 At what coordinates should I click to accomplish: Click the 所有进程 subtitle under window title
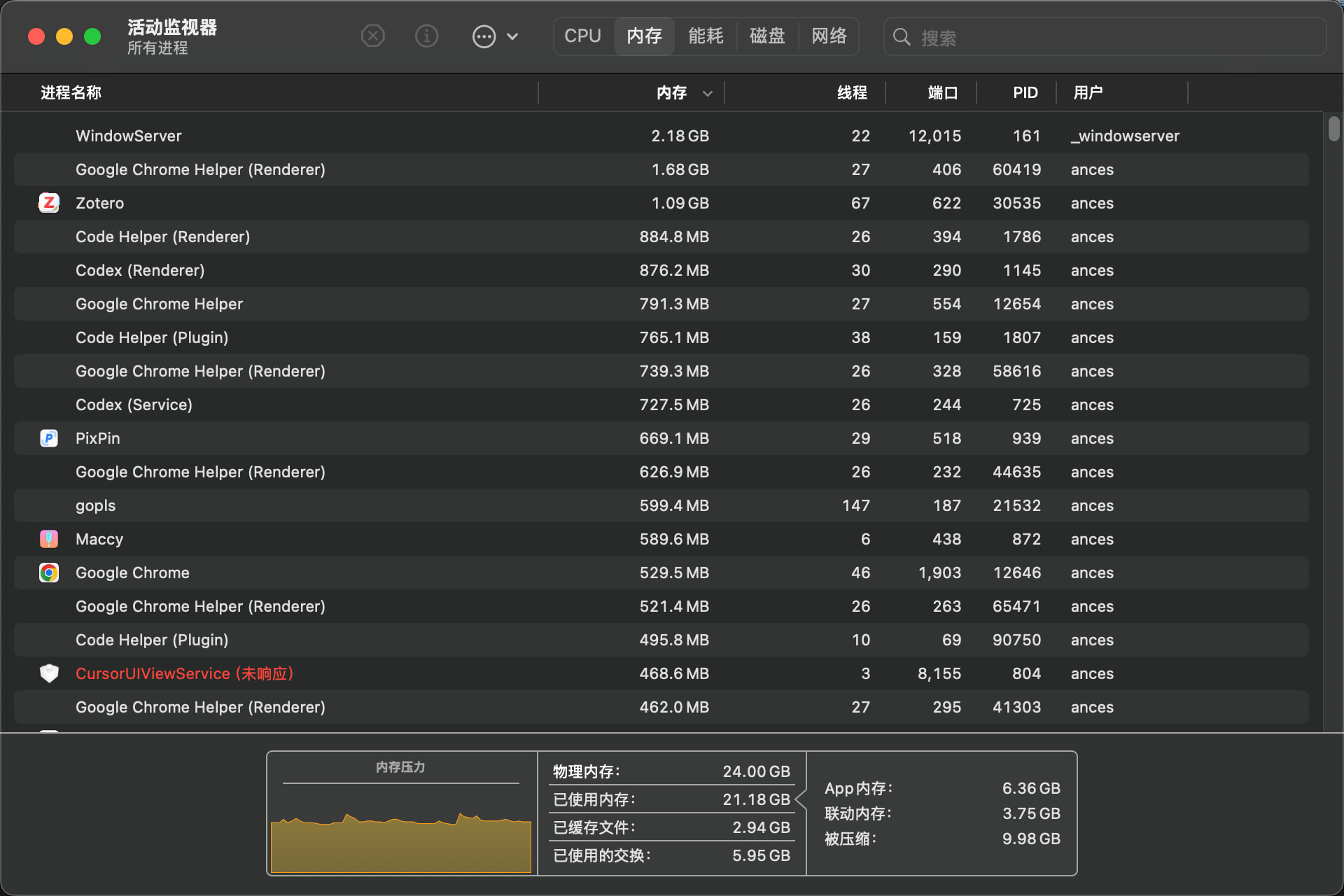(x=157, y=48)
